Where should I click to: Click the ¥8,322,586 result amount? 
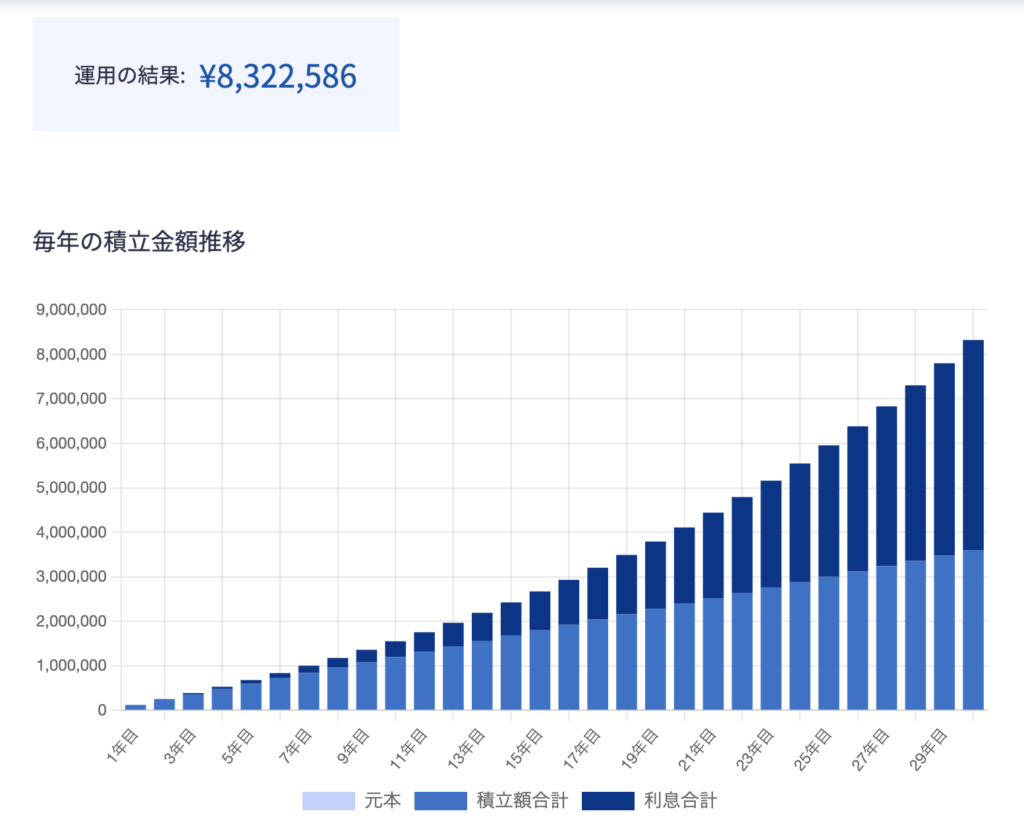pos(278,76)
